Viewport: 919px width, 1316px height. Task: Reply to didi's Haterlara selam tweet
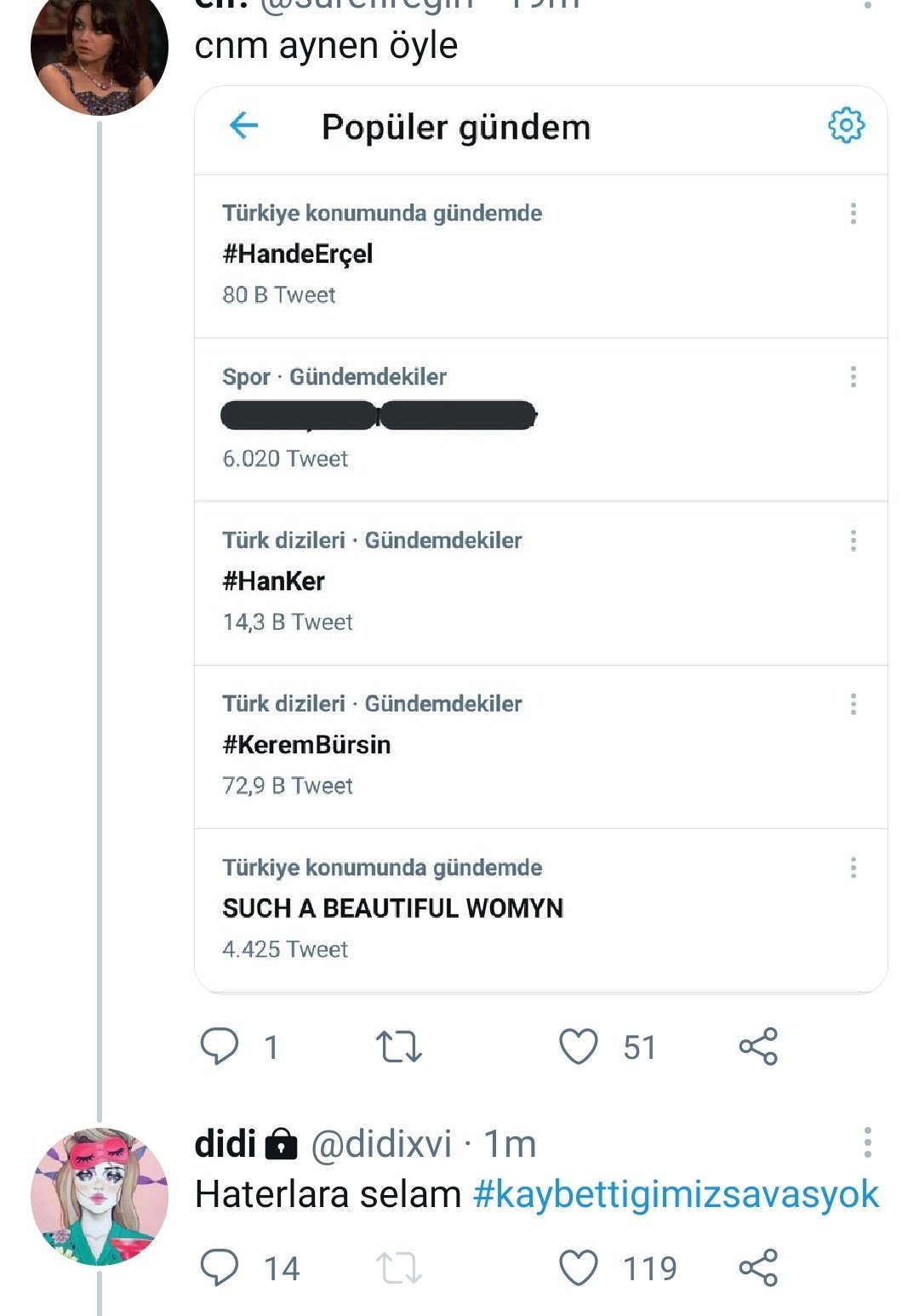pos(220,1268)
